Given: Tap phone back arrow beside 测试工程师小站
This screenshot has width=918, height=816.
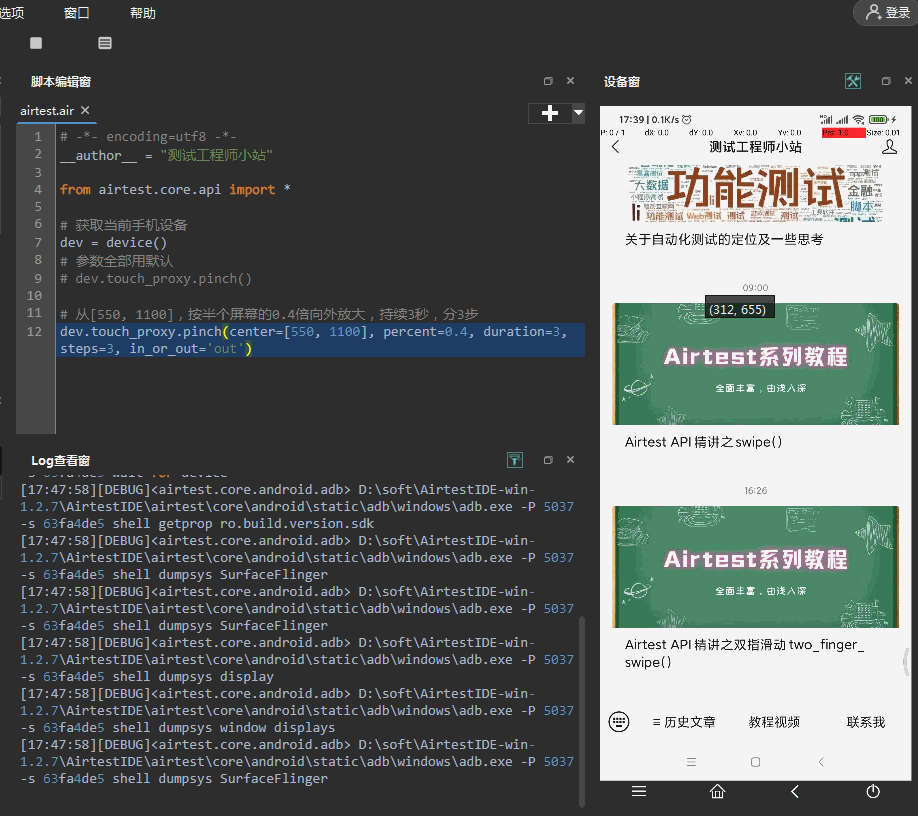Looking at the screenshot, I should click(x=615, y=147).
